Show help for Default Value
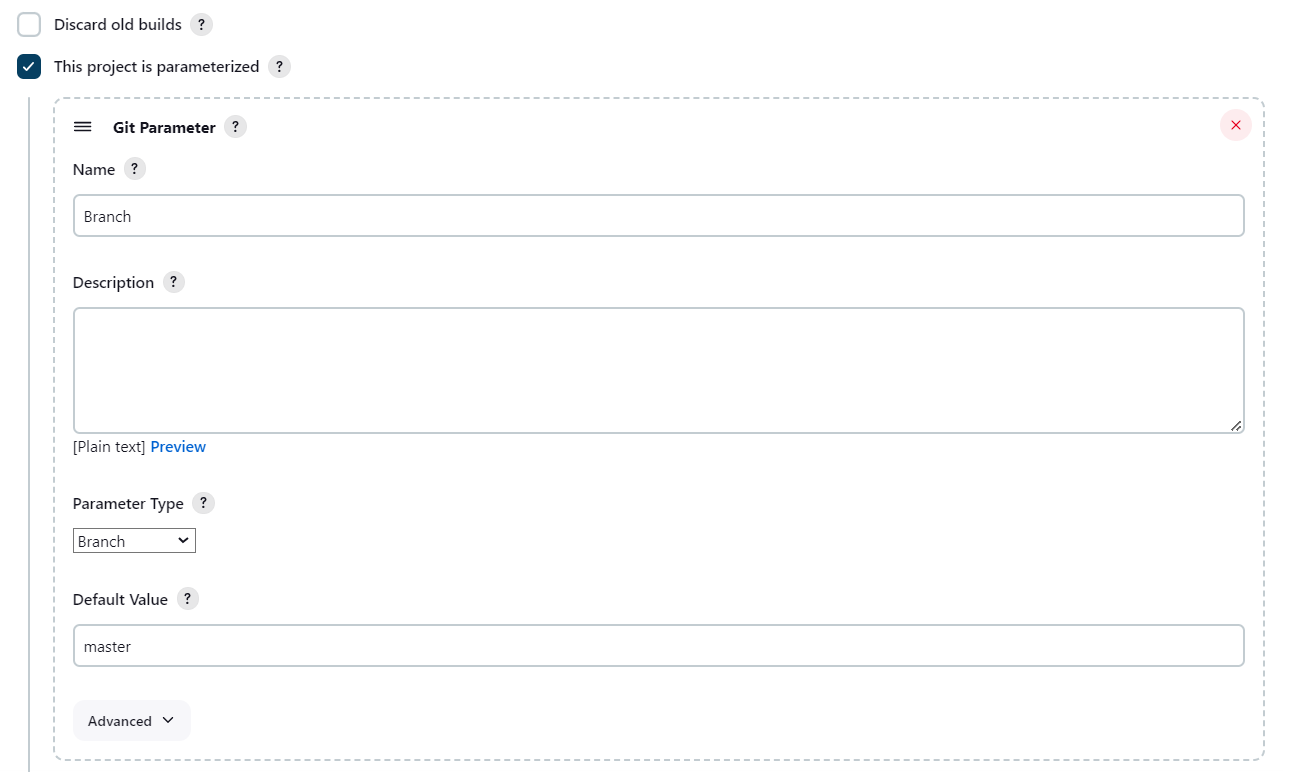 point(188,599)
